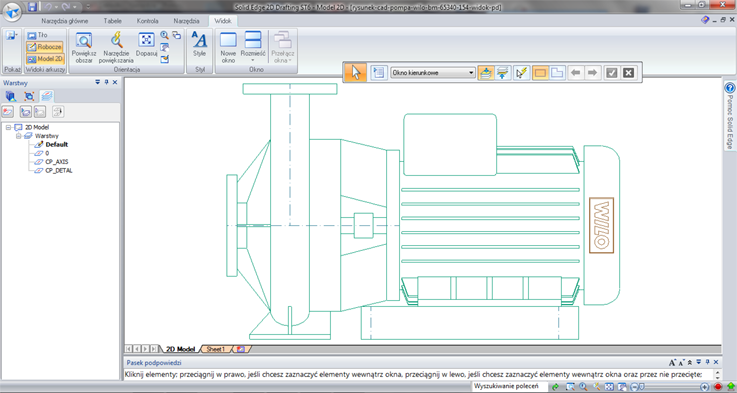The image size is (737, 393).
Task: Click the new layer icon
Action: click(x=8, y=112)
